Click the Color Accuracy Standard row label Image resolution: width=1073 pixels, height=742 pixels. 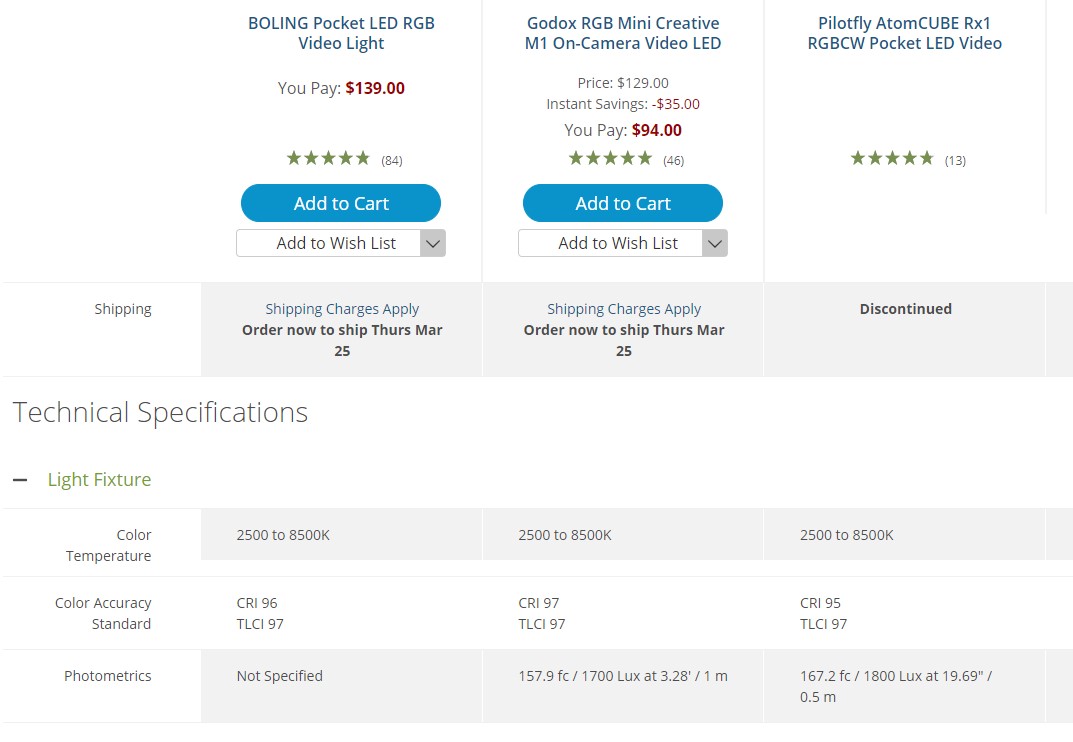pos(103,613)
